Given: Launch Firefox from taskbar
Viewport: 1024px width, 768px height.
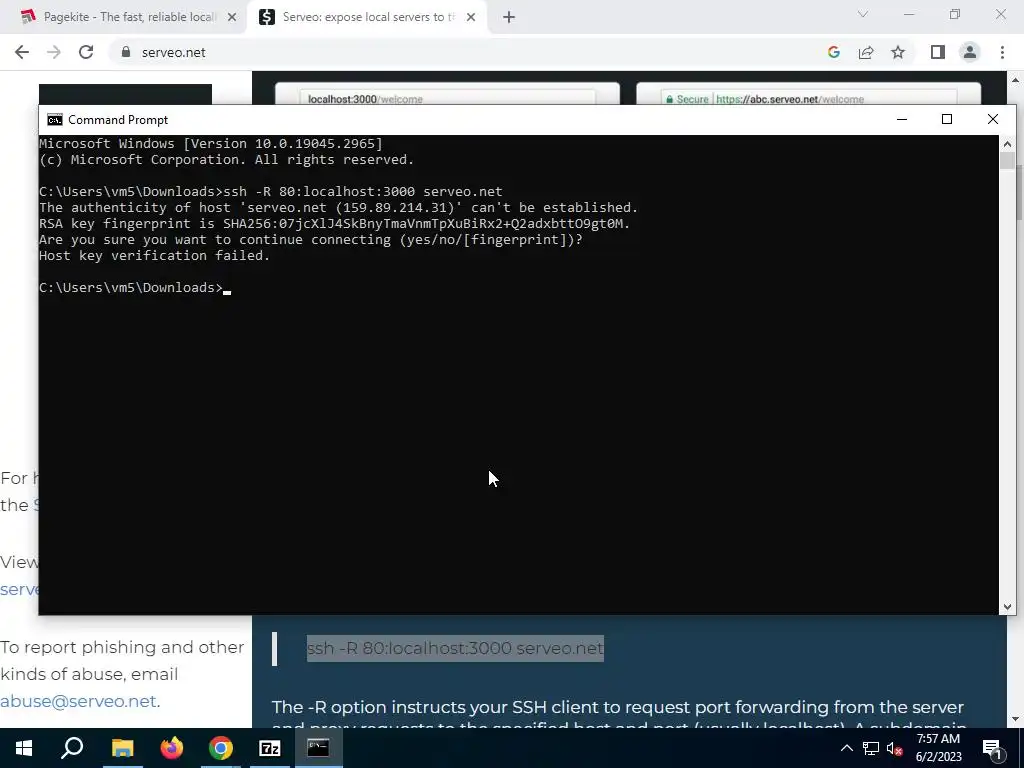Looking at the screenshot, I should (x=172, y=748).
